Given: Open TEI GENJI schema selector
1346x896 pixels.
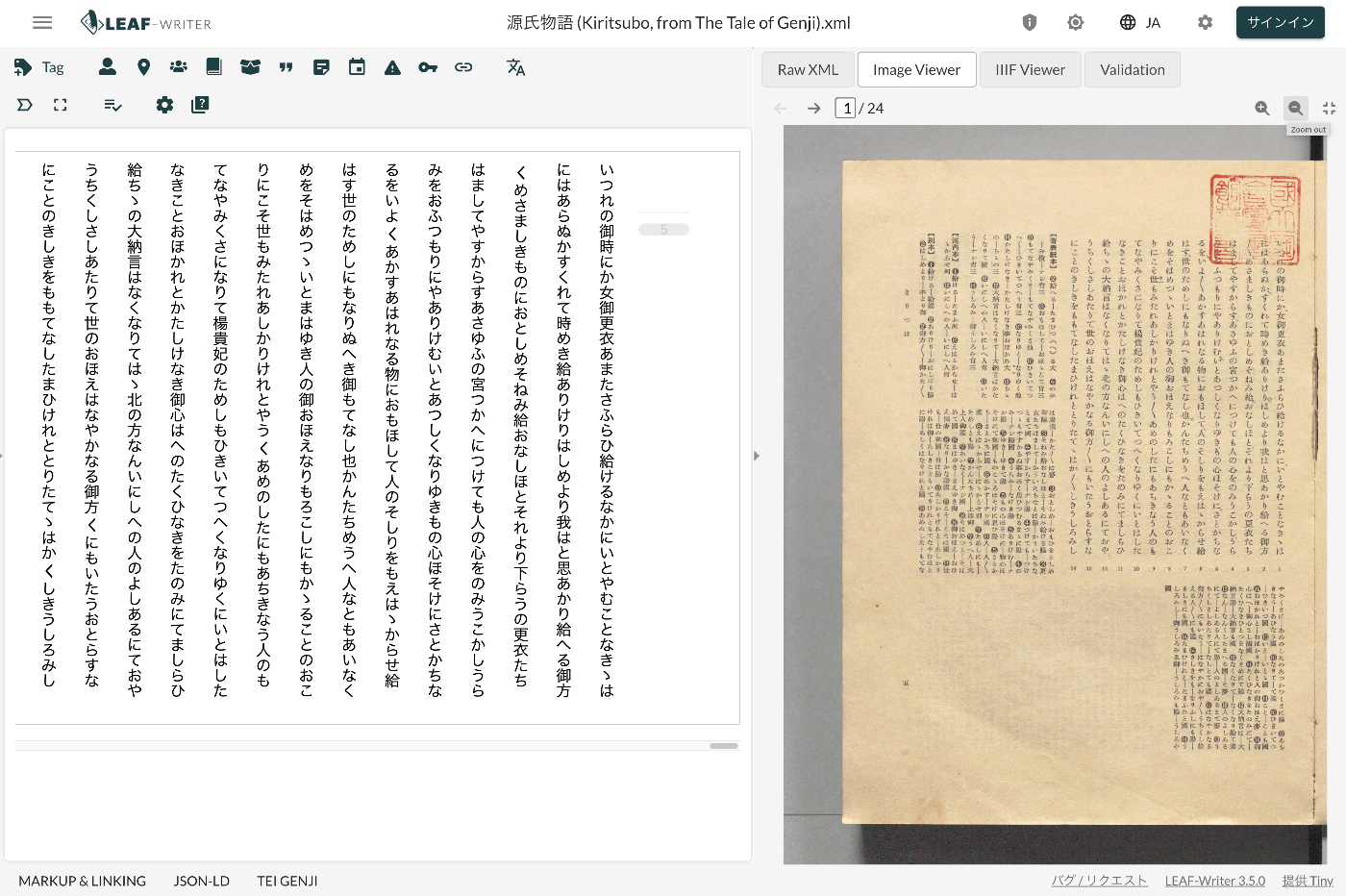Looking at the screenshot, I should [x=287, y=881].
